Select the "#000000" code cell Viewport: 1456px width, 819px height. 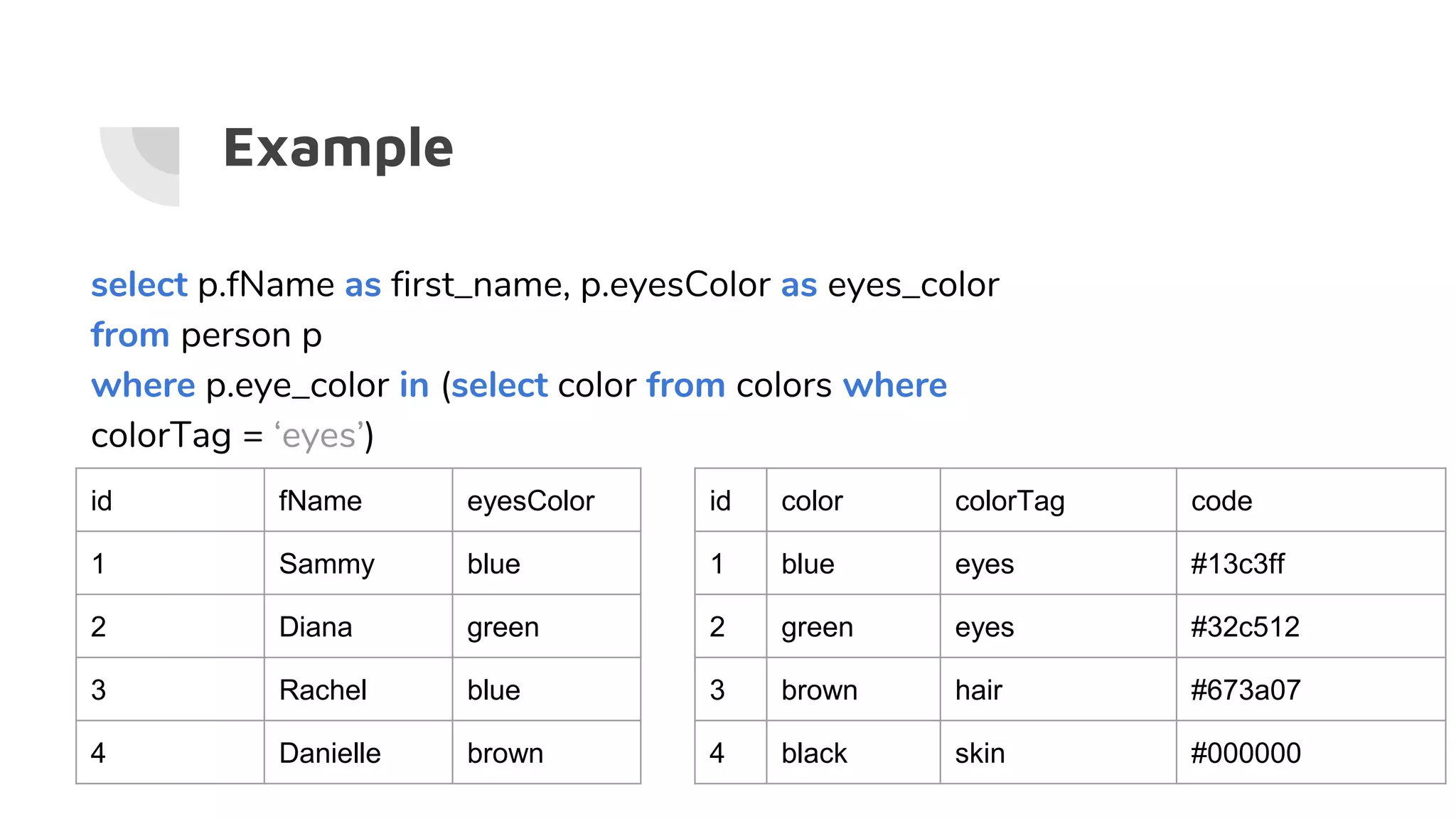pos(1246,754)
